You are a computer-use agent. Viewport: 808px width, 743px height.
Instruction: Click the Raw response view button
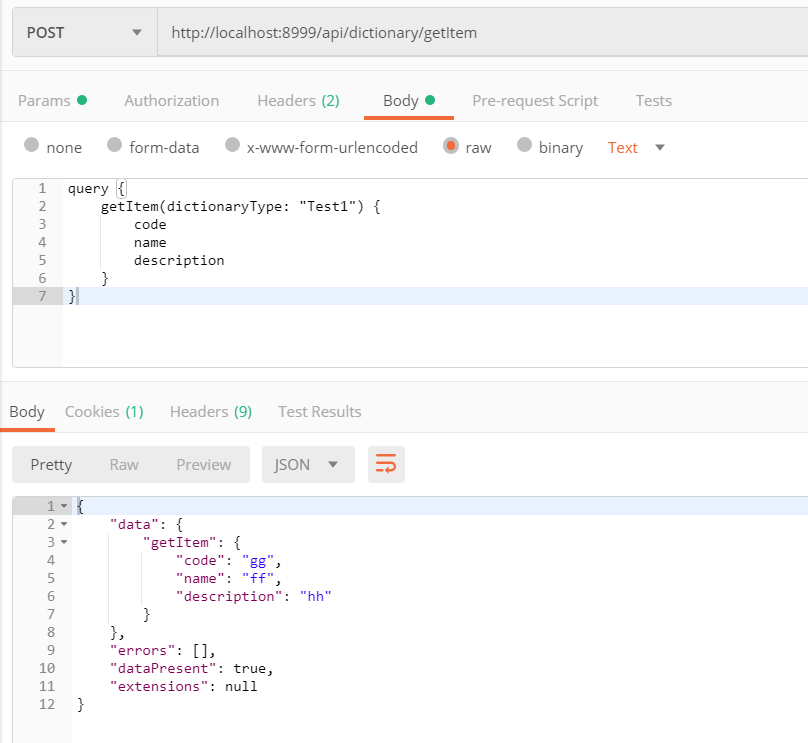click(x=124, y=465)
